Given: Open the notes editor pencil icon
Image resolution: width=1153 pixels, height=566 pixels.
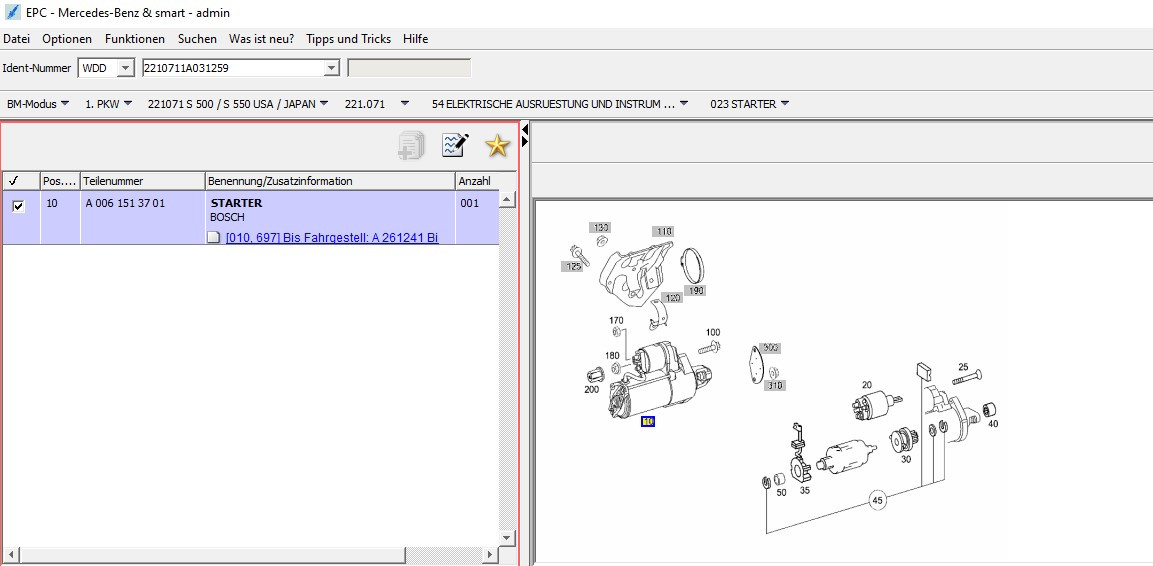Looking at the screenshot, I should pos(455,146).
